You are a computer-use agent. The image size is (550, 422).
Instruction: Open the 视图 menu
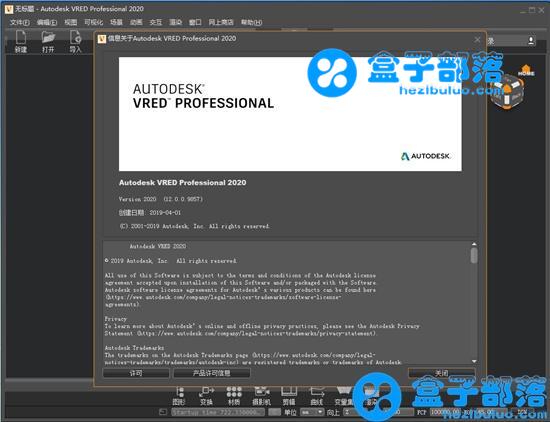(x=71, y=22)
